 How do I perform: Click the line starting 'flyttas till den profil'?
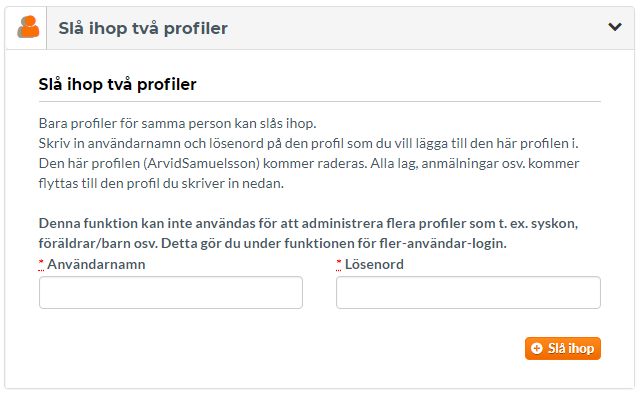coord(161,183)
